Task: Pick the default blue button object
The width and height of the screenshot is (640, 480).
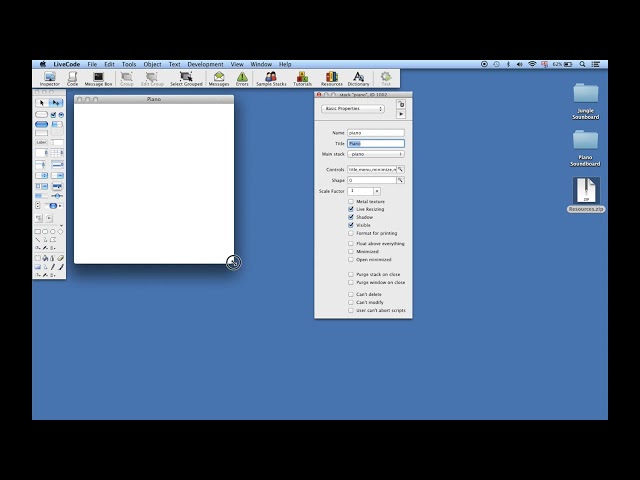Action: coord(42,124)
